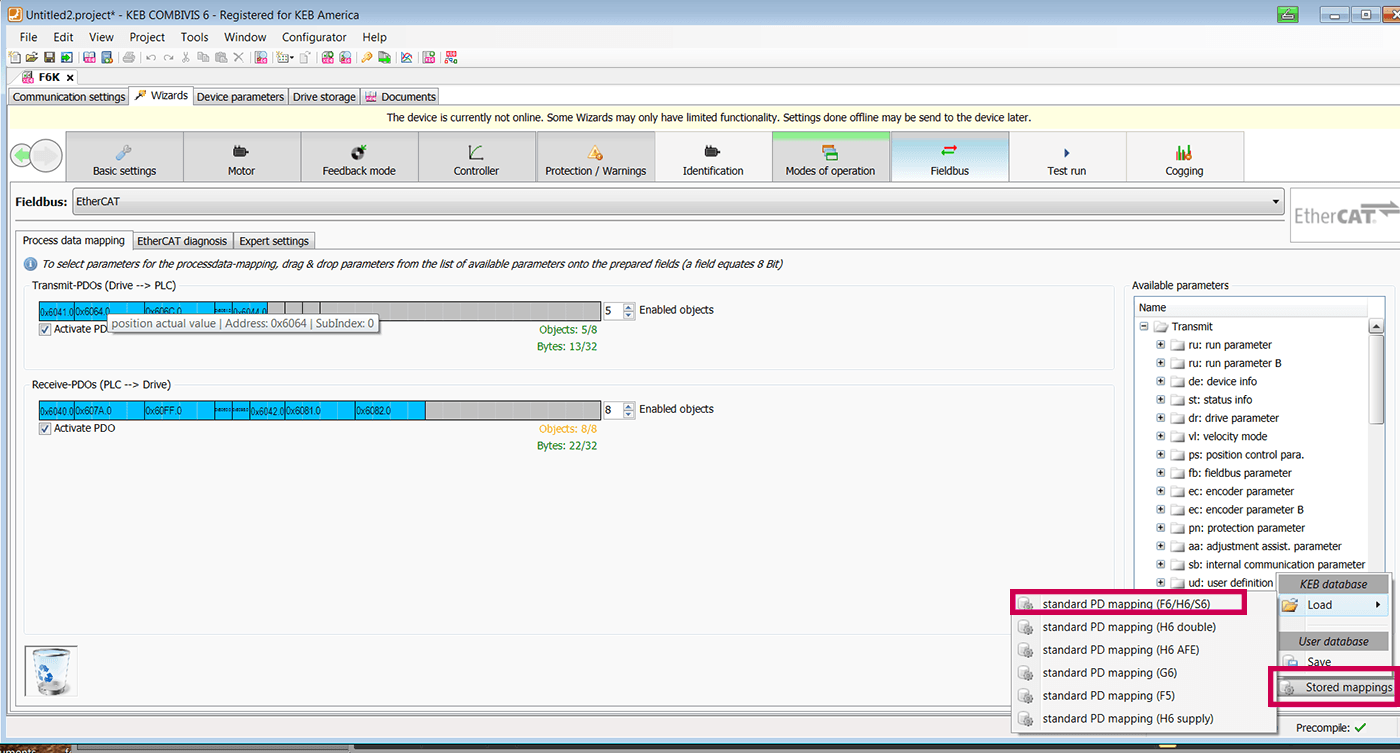
Task: Collapse the Transmit tree node
Action: pos(1143,326)
